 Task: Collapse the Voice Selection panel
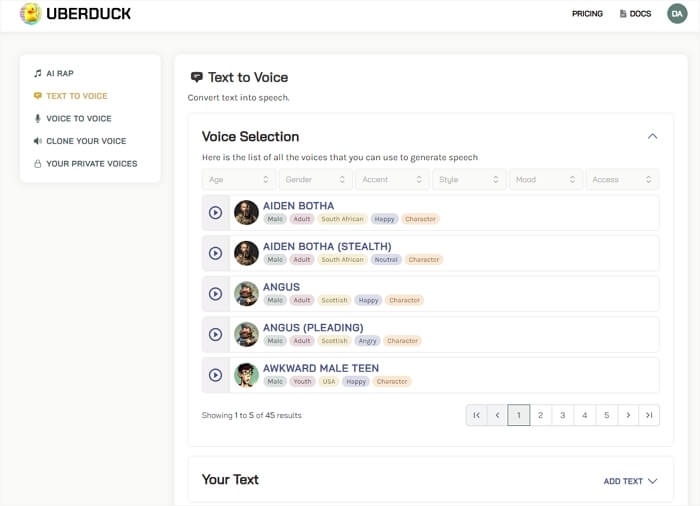click(x=652, y=136)
